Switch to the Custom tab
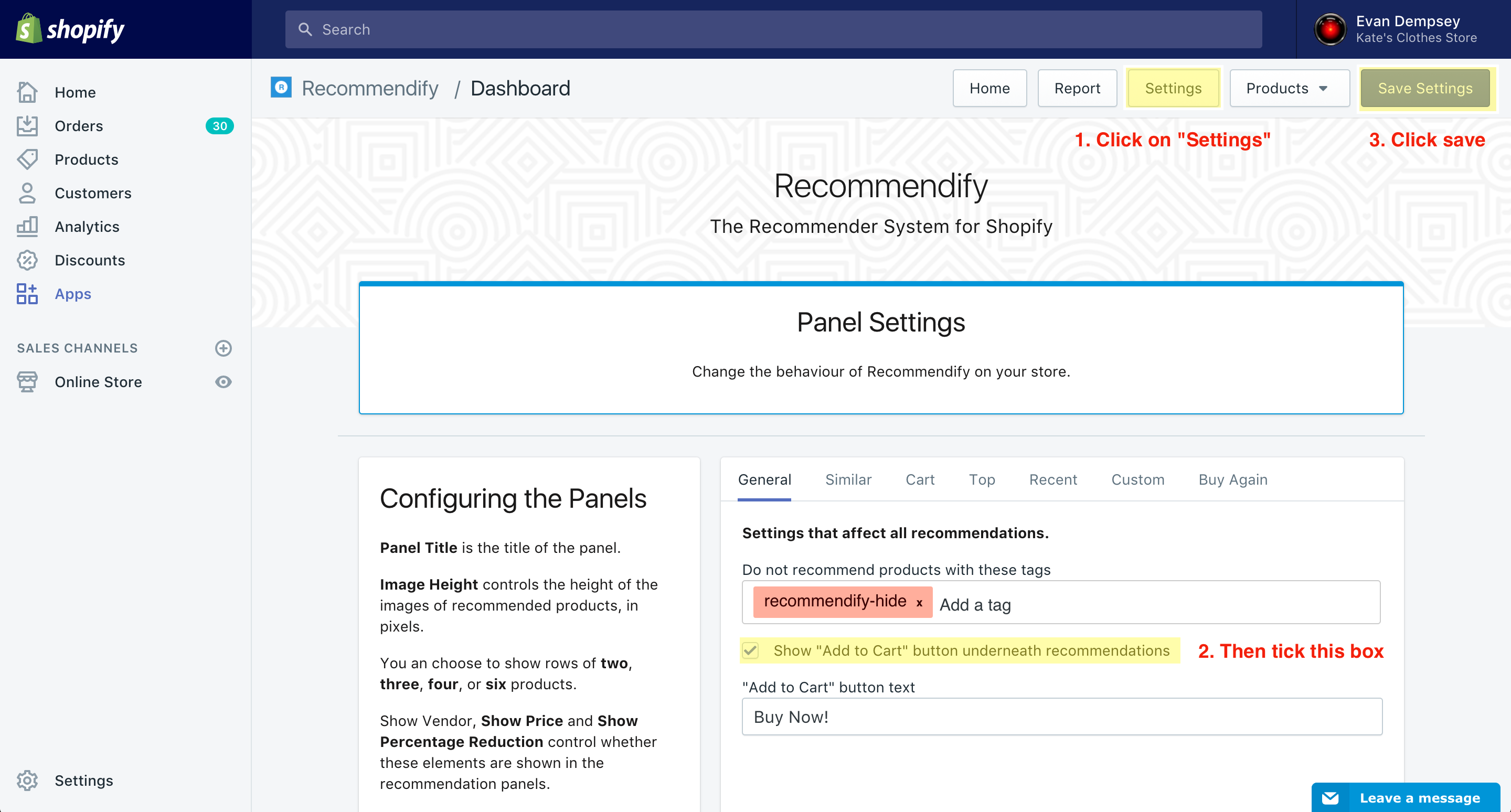 (x=1137, y=479)
